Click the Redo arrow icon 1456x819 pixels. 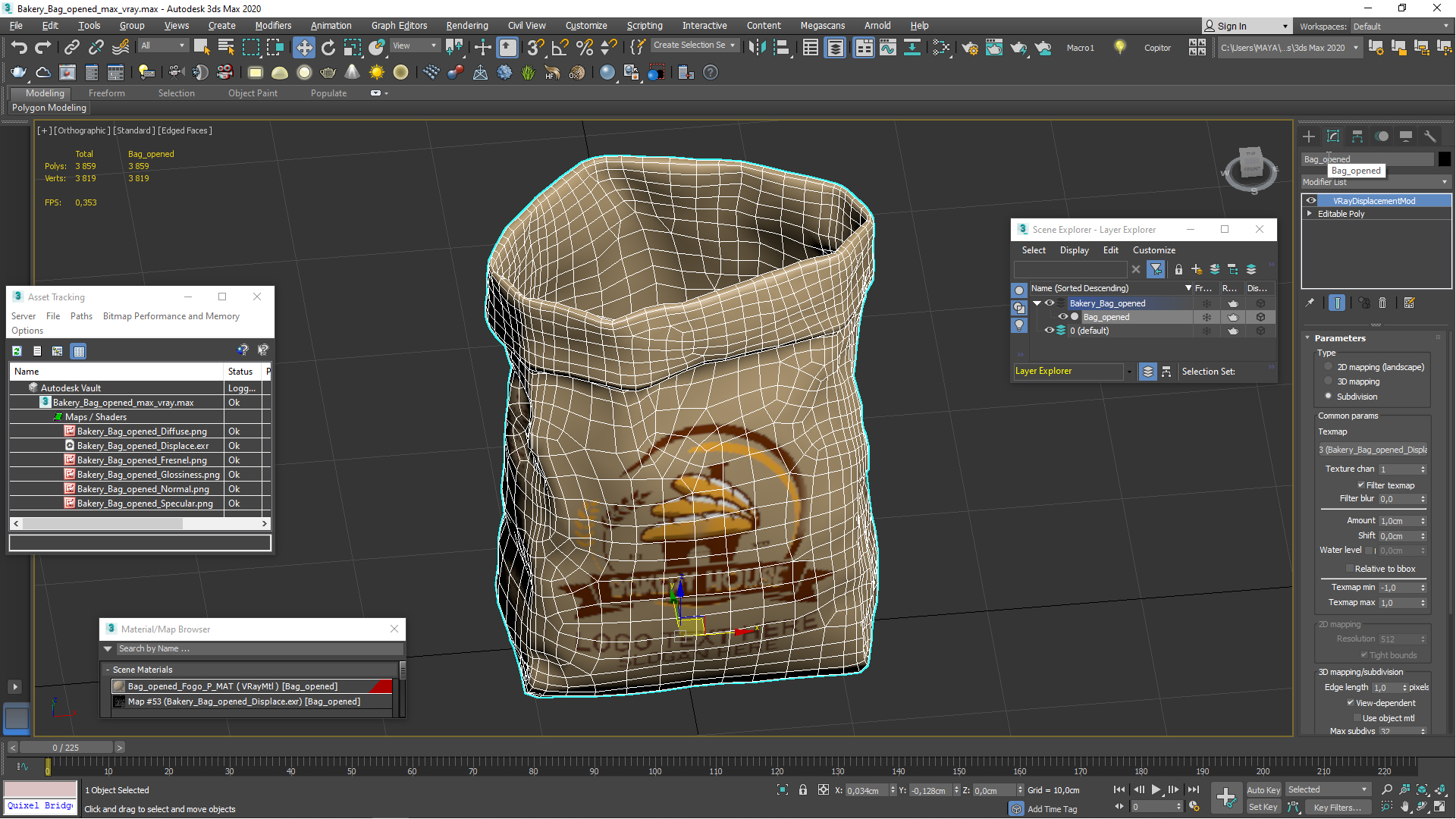coord(43,47)
